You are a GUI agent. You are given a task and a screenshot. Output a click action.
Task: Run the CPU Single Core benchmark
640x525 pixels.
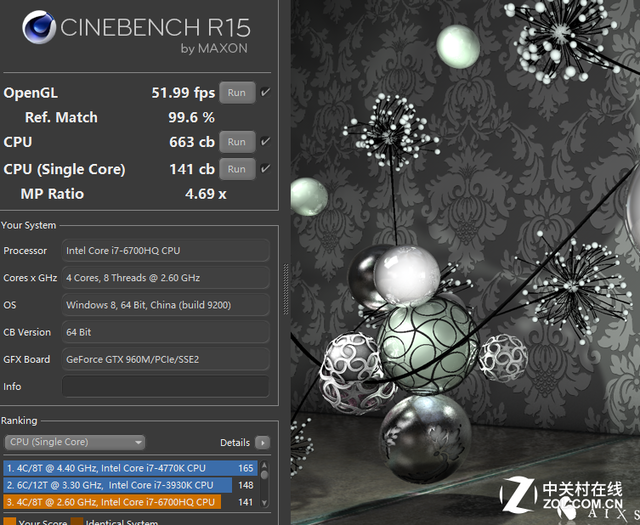pyautogui.click(x=236, y=169)
